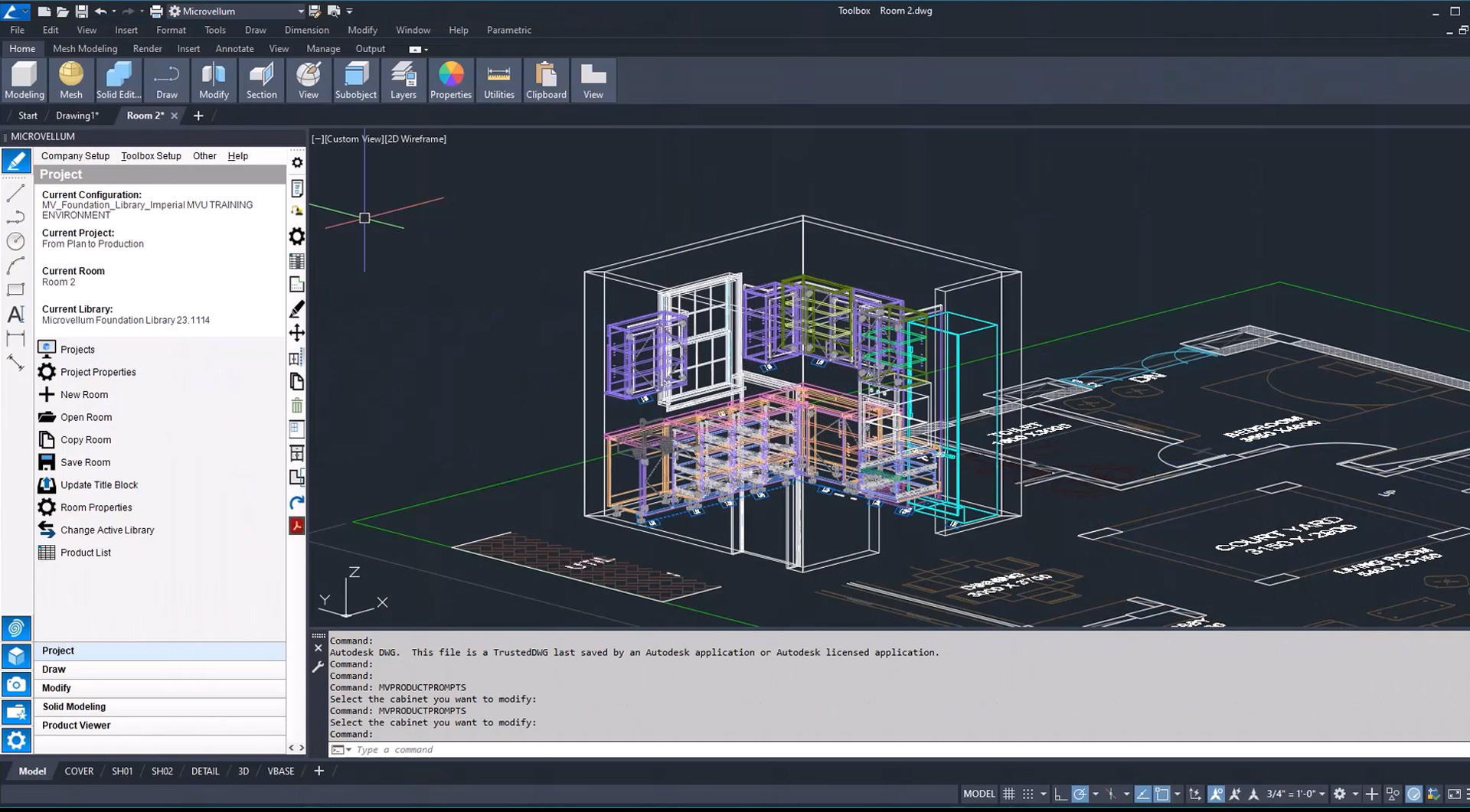The width and height of the screenshot is (1470, 812).
Task: Switch to the SH01 layout tab
Action: (x=122, y=771)
